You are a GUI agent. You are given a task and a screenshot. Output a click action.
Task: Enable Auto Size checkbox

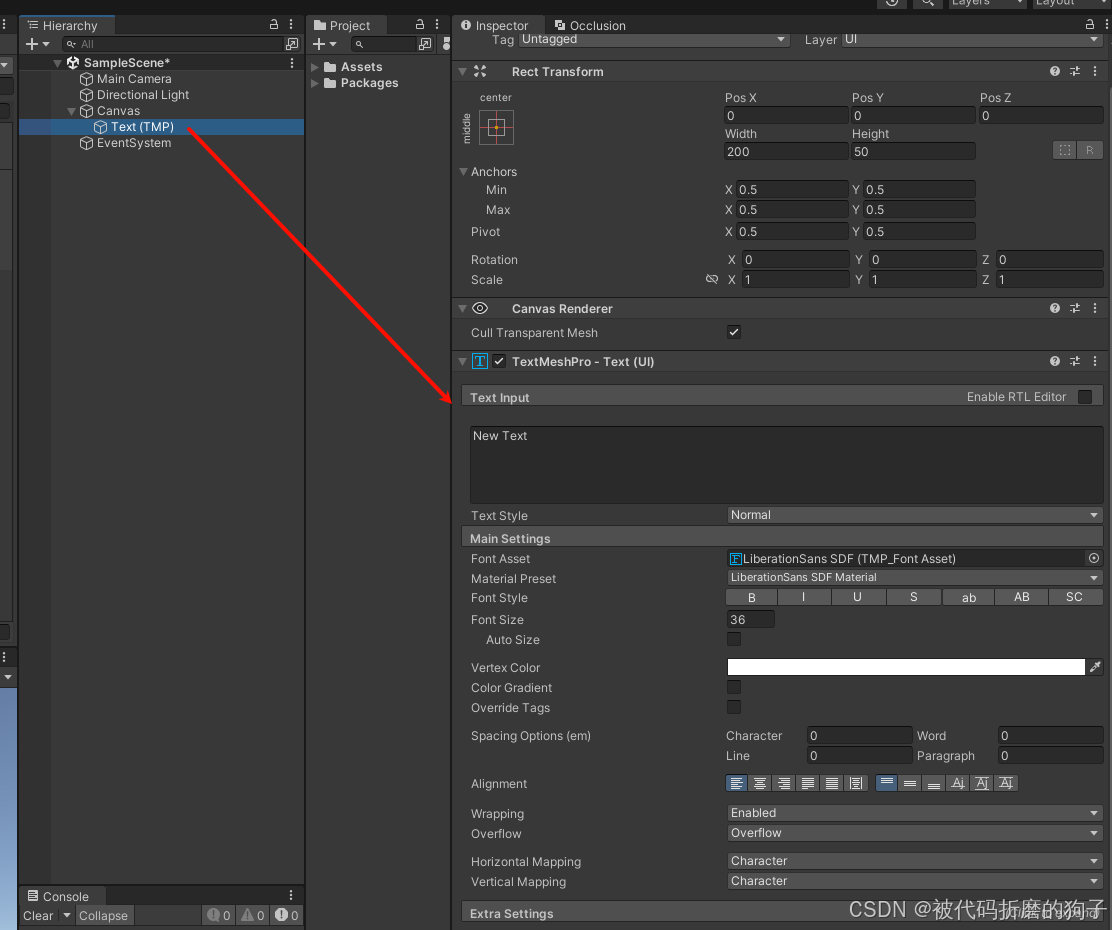[x=734, y=639]
